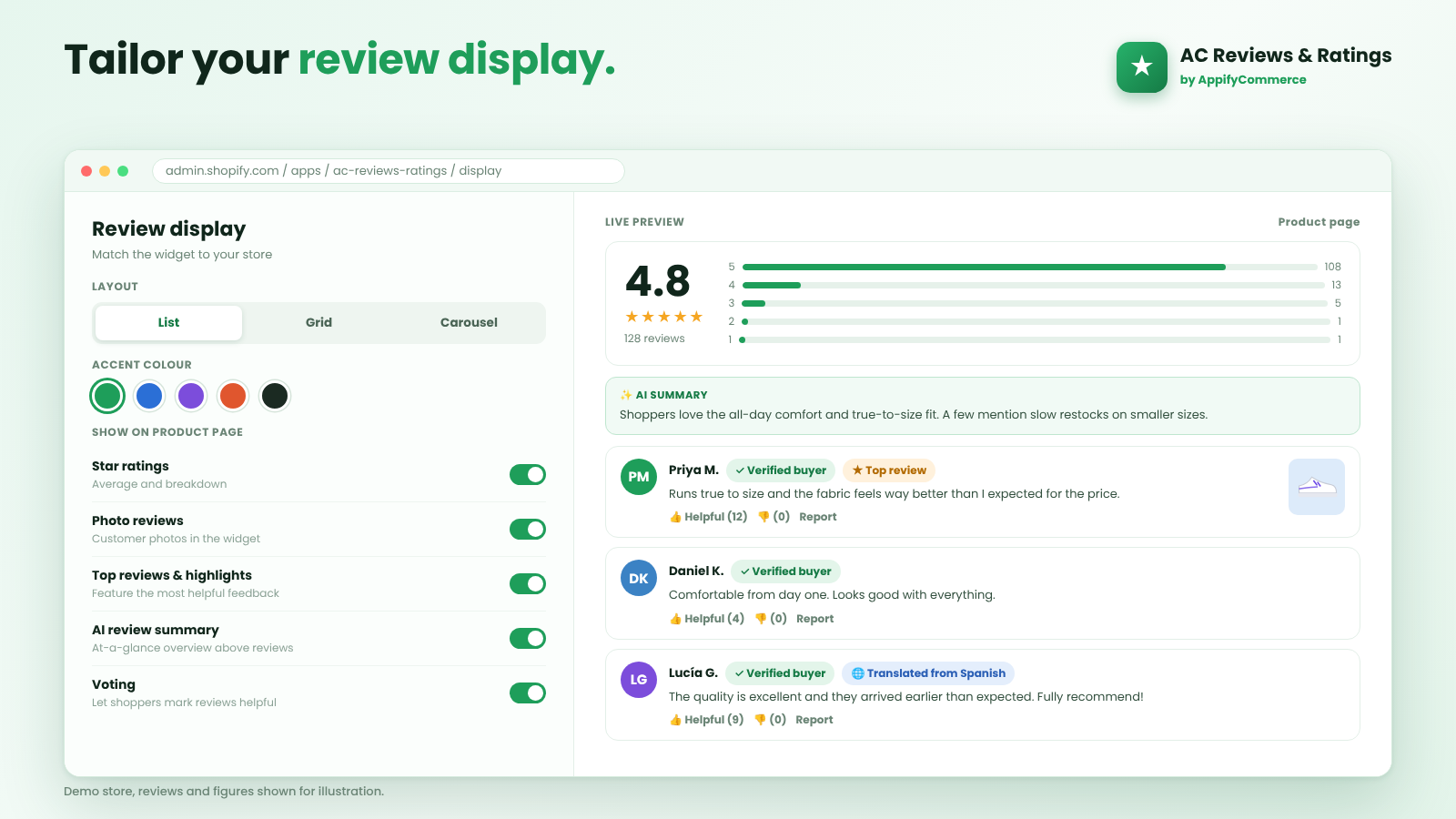Toggle off Star ratings switch
This screenshot has width=1456, height=819.
(528, 474)
